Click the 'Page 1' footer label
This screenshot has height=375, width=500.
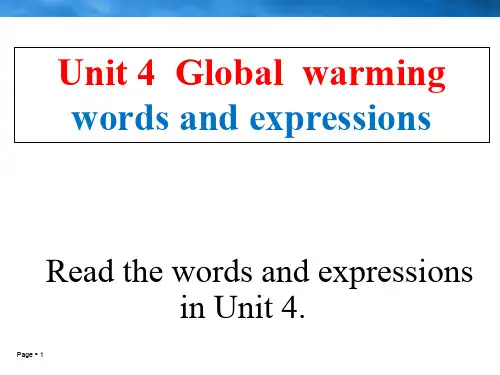pos(30,354)
